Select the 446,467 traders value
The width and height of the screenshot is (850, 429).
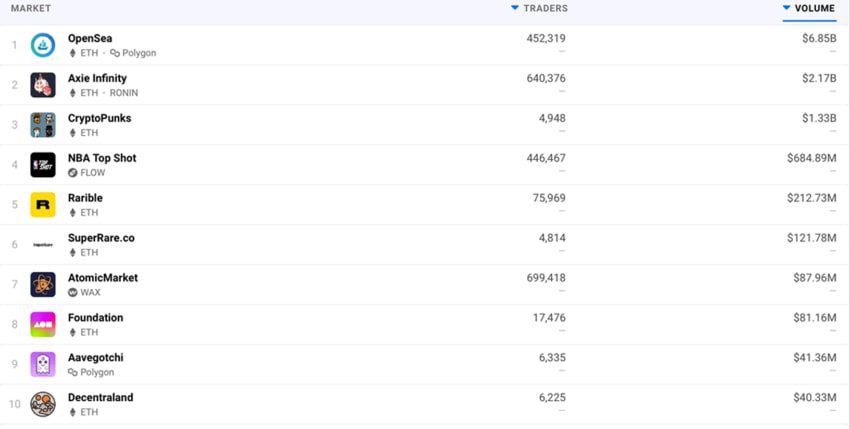[x=546, y=158]
